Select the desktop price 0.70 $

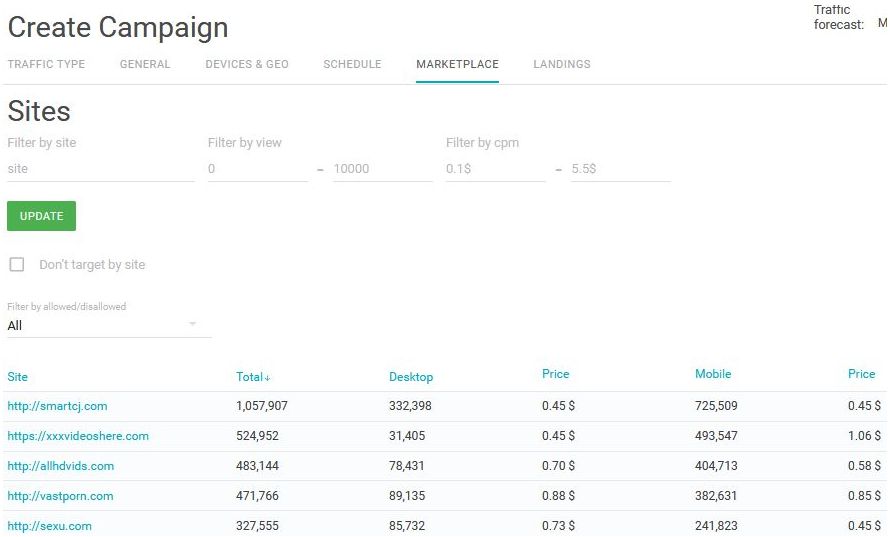(x=559, y=466)
